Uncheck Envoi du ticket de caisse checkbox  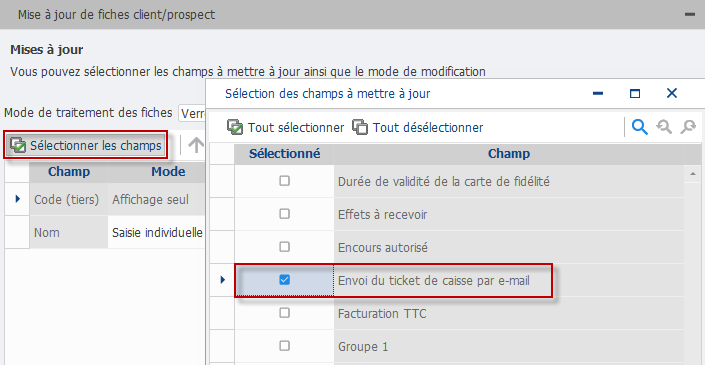pyautogui.click(x=284, y=280)
